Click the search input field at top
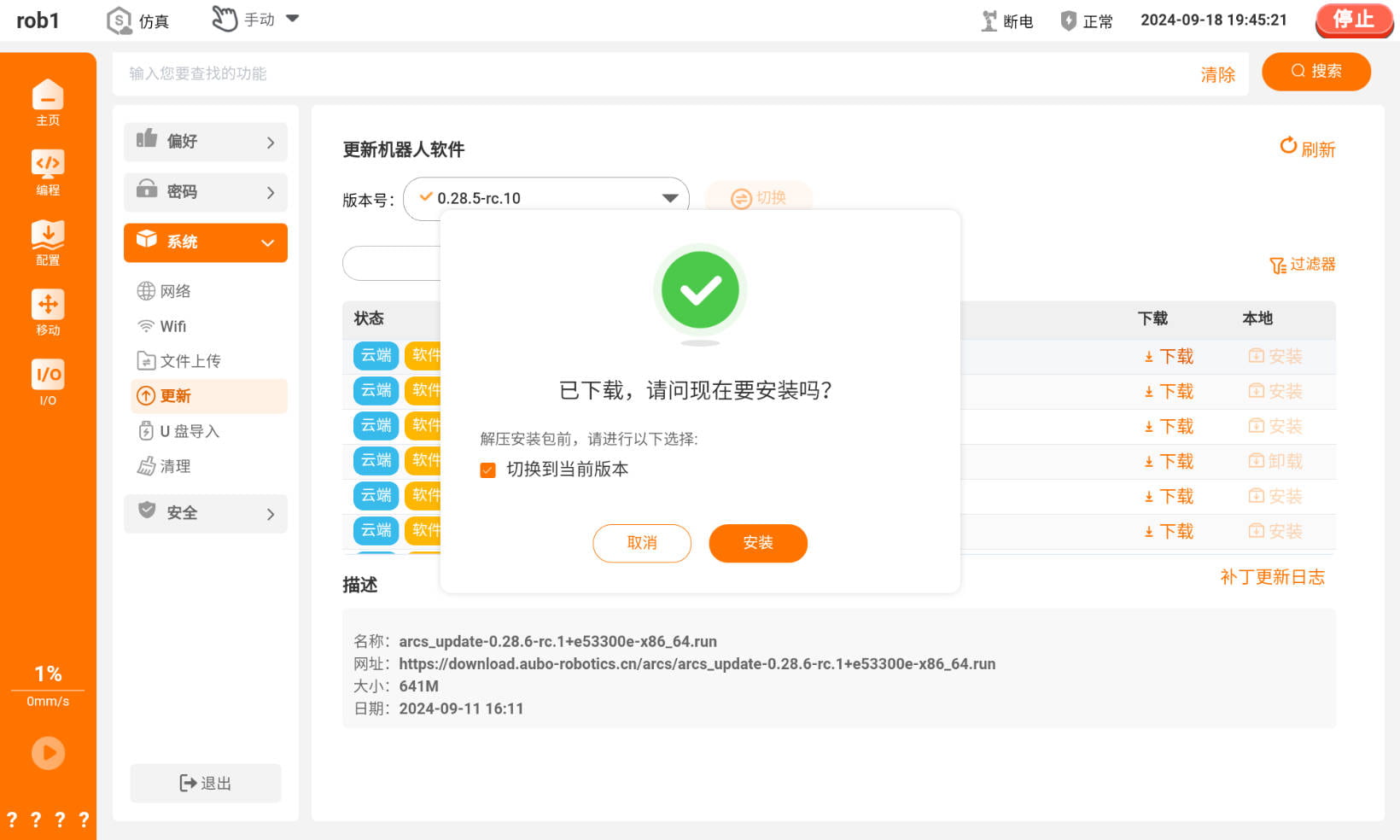 [x=657, y=73]
